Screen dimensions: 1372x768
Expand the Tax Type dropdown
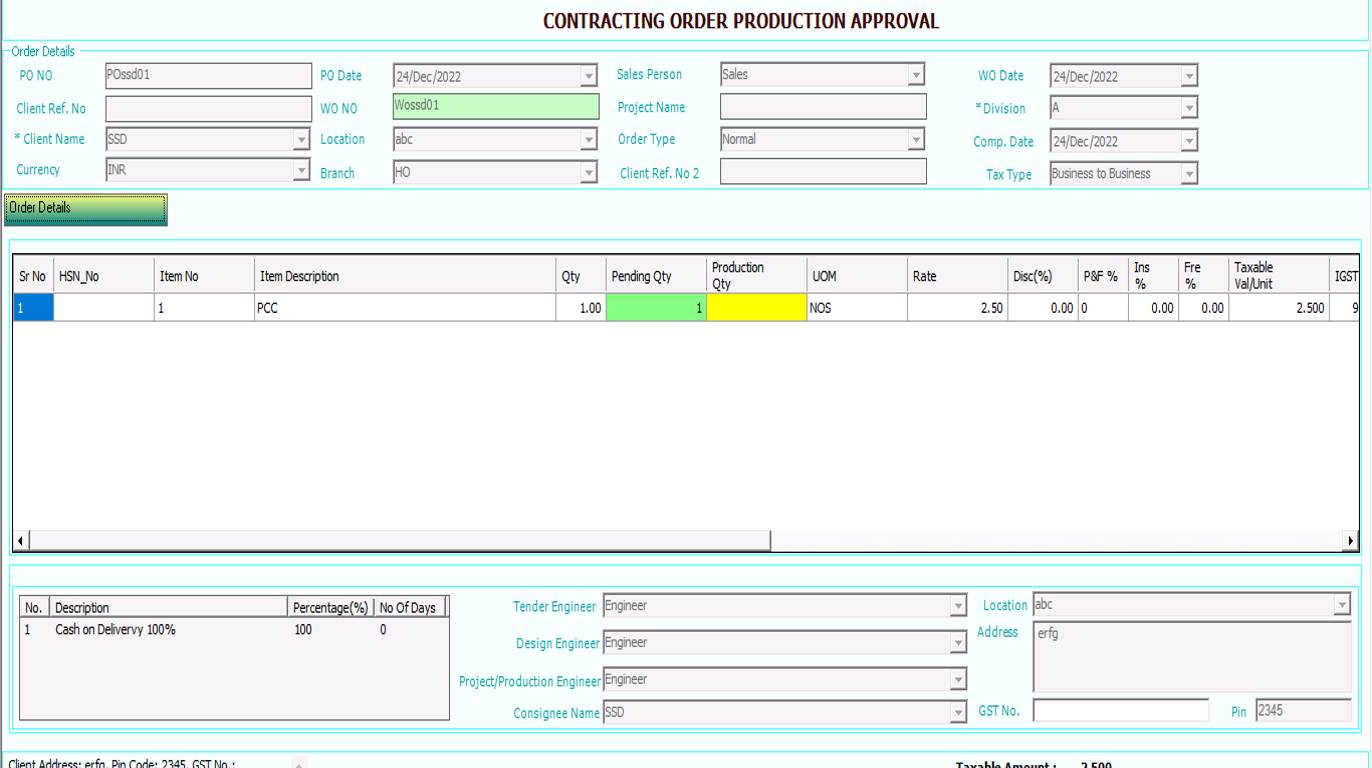1188,173
